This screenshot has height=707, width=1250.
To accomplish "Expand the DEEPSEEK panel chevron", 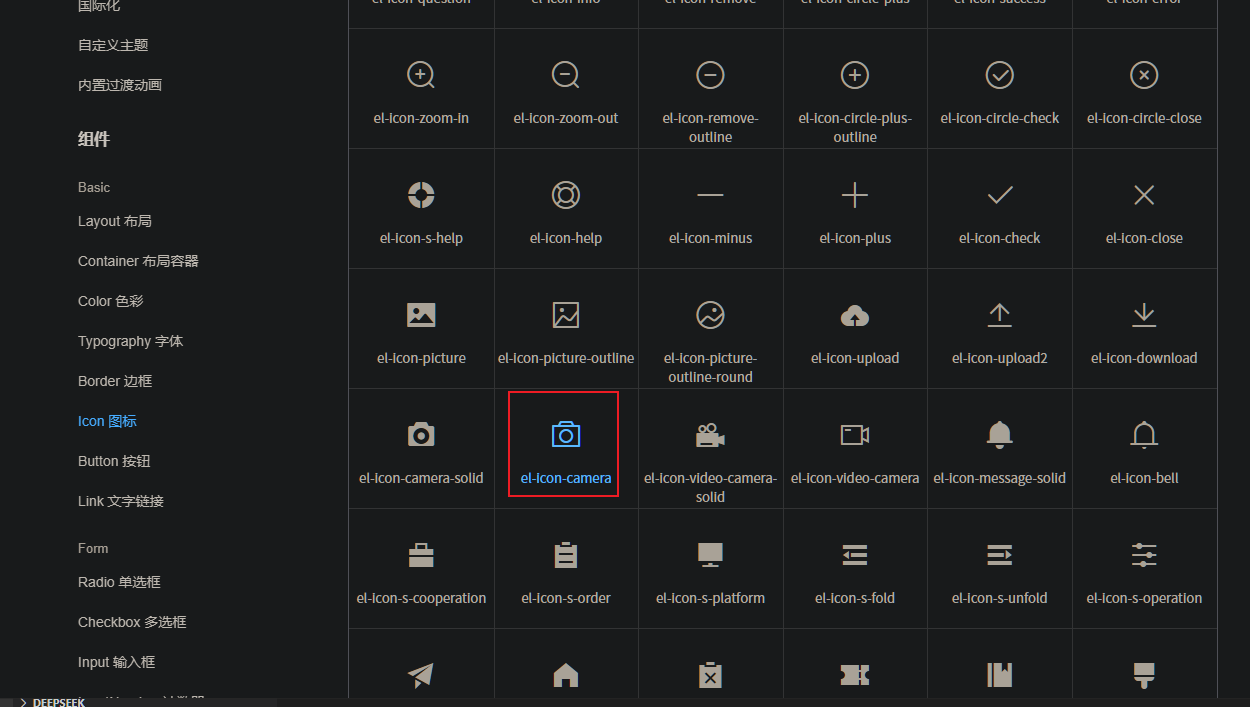I will [x=23, y=702].
